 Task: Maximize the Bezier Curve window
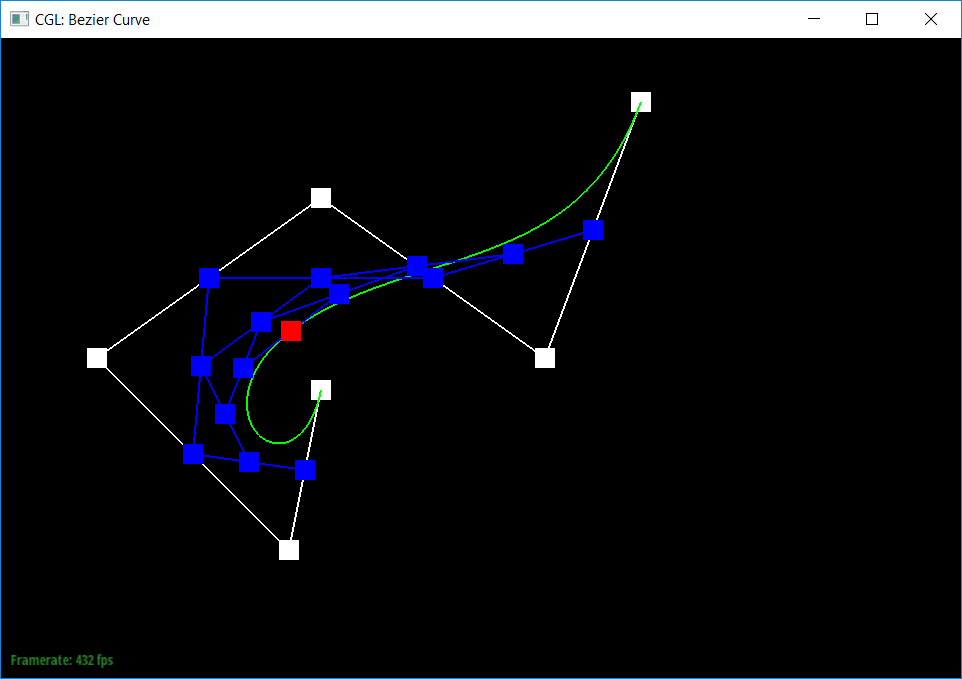click(872, 19)
